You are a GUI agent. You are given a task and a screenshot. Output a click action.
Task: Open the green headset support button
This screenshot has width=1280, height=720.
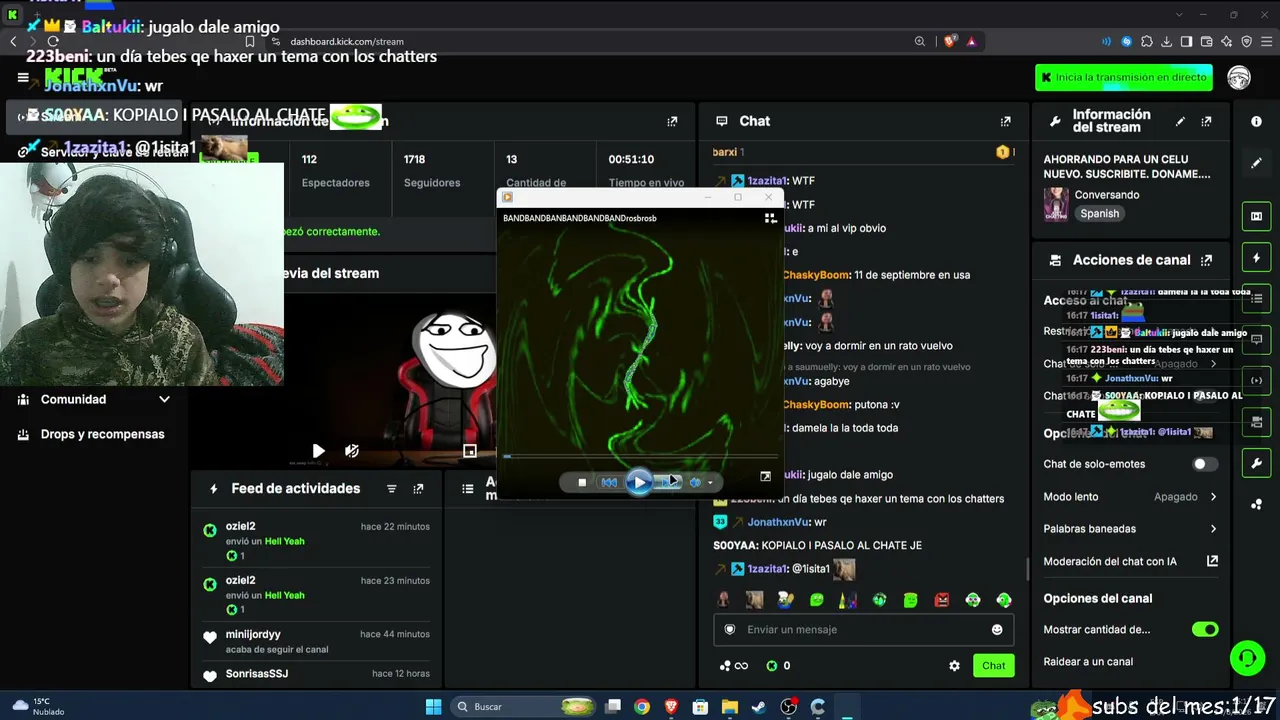(1247, 658)
